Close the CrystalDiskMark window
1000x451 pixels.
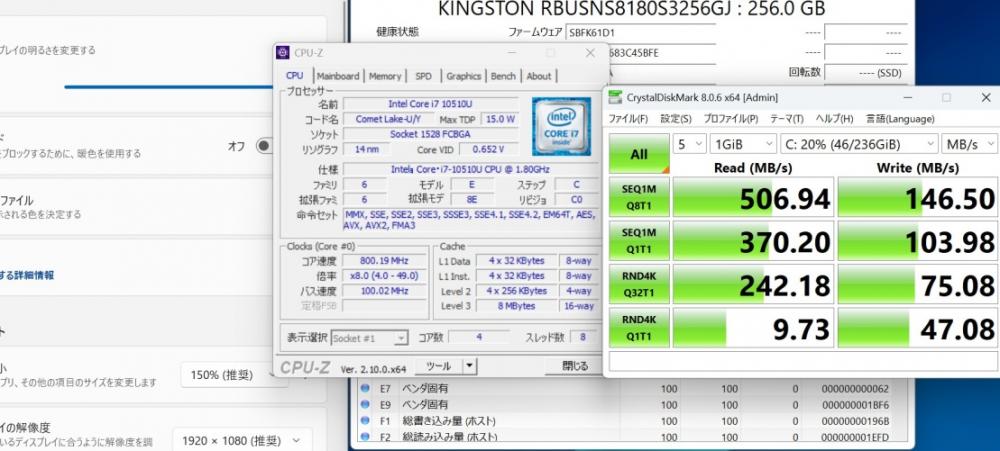pyautogui.click(x=985, y=98)
